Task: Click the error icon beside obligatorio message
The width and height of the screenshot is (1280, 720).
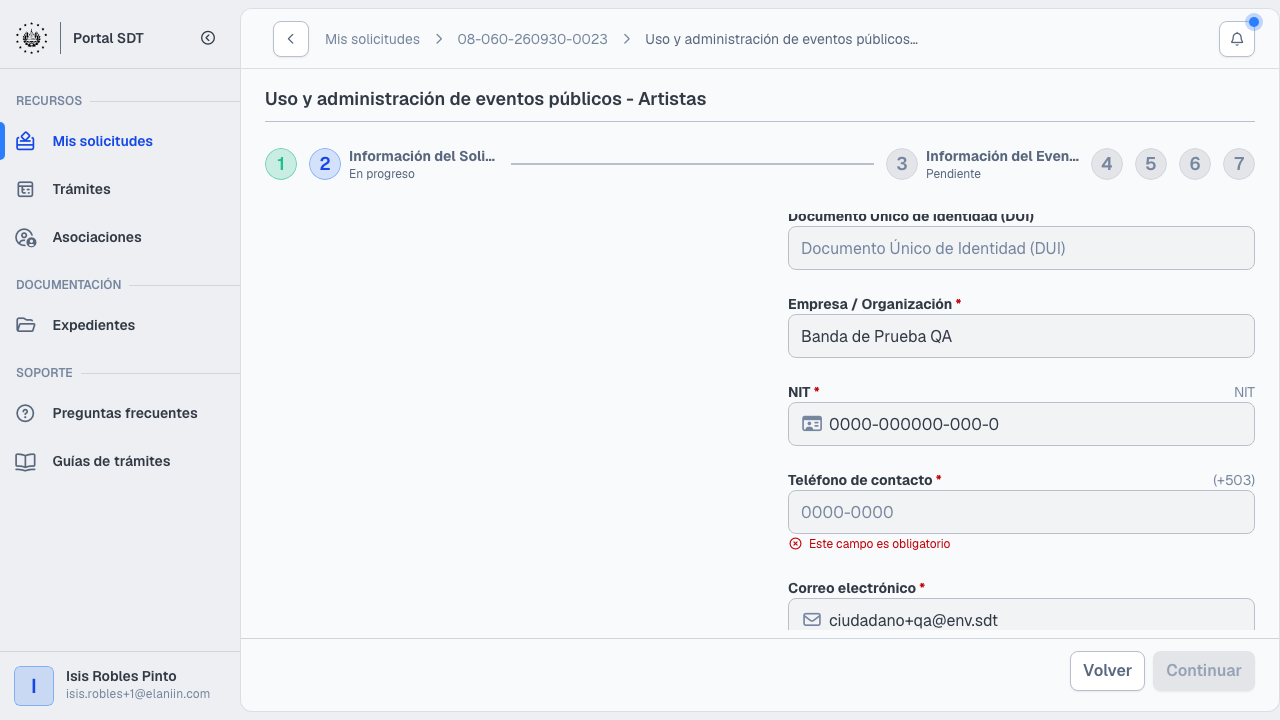Action: [796, 544]
